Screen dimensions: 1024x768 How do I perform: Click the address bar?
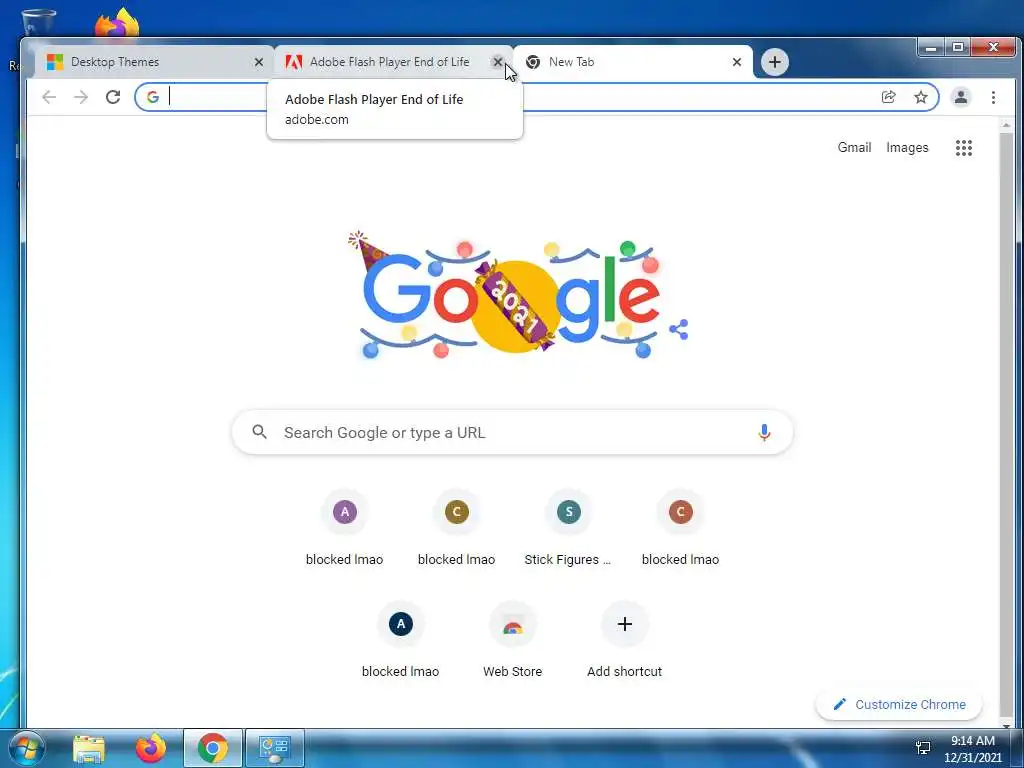(537, 97)
